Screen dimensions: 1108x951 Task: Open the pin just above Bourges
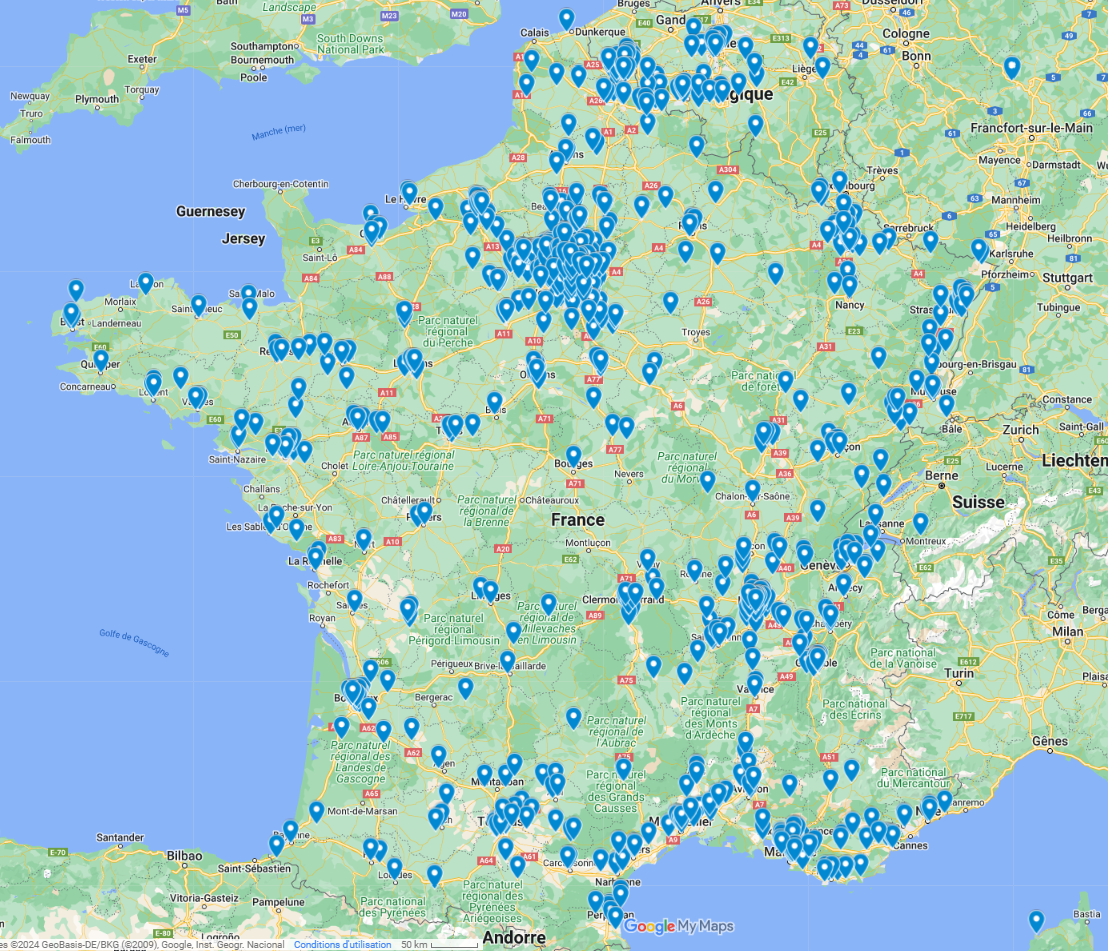tap(573, 455)
